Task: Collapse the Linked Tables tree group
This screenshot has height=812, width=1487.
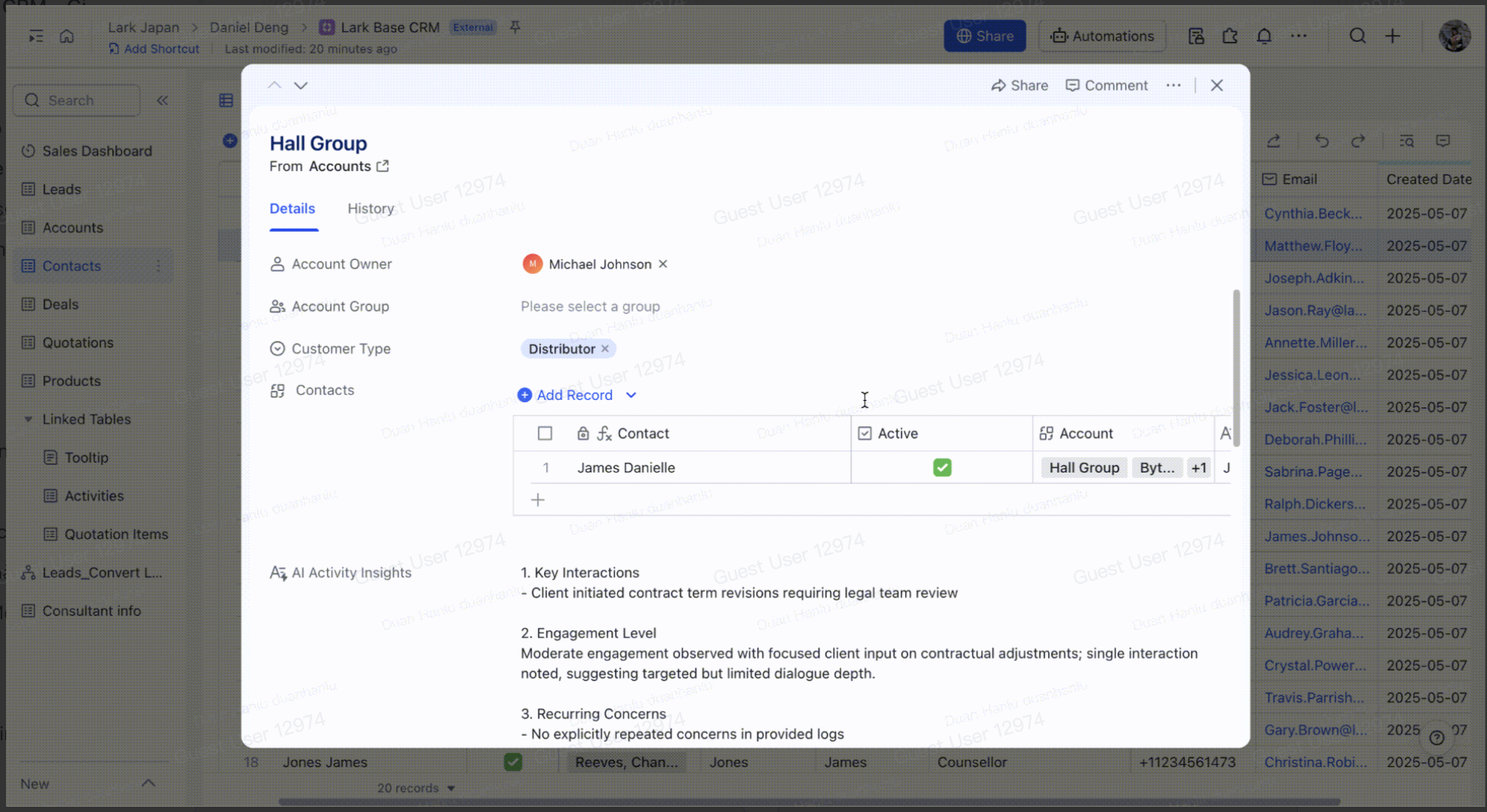Action: (28, 419)
